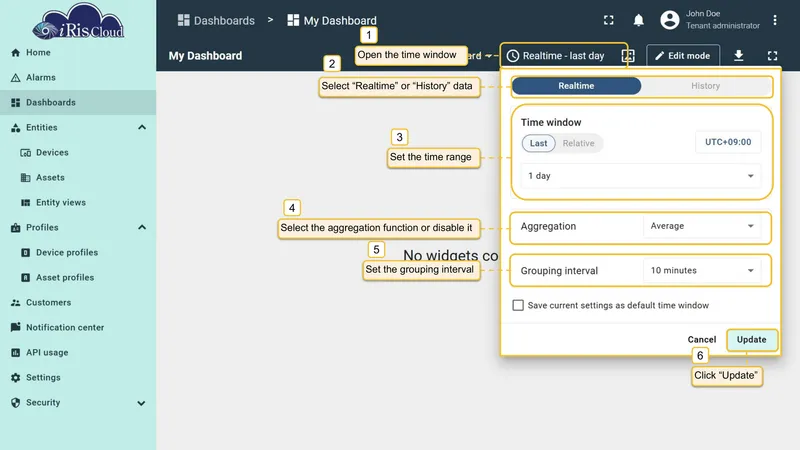Expand the Security section chevron
Image resolution: width=800 pixels, height=450 pixels.
[x=141, y=403]
